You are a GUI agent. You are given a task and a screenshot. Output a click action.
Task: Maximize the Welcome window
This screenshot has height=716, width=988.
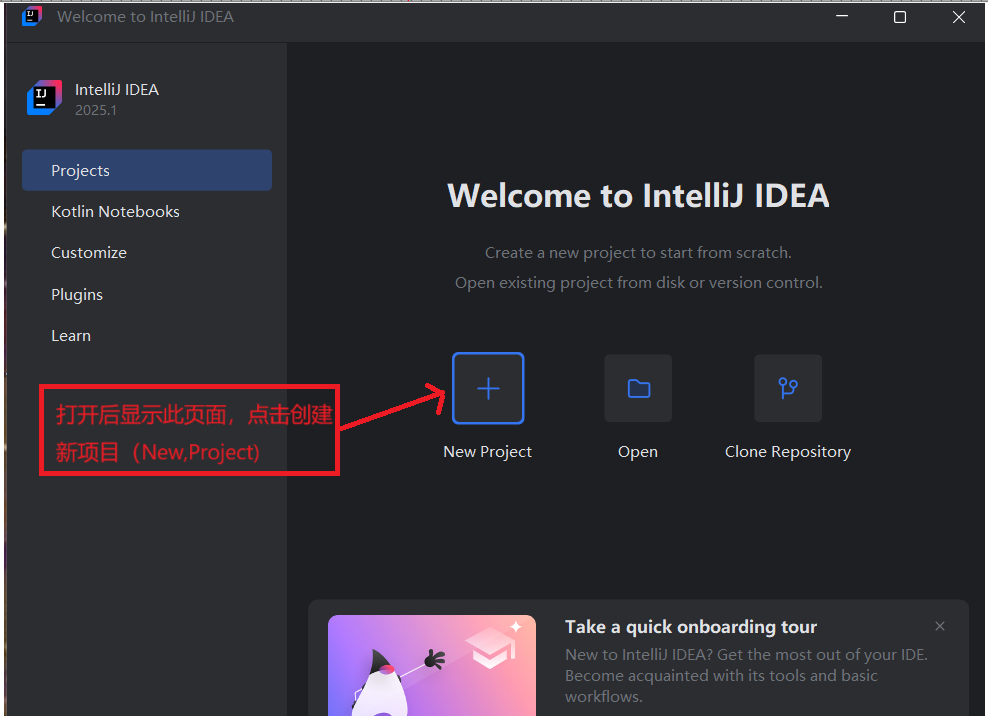click(x=900, y=17)
